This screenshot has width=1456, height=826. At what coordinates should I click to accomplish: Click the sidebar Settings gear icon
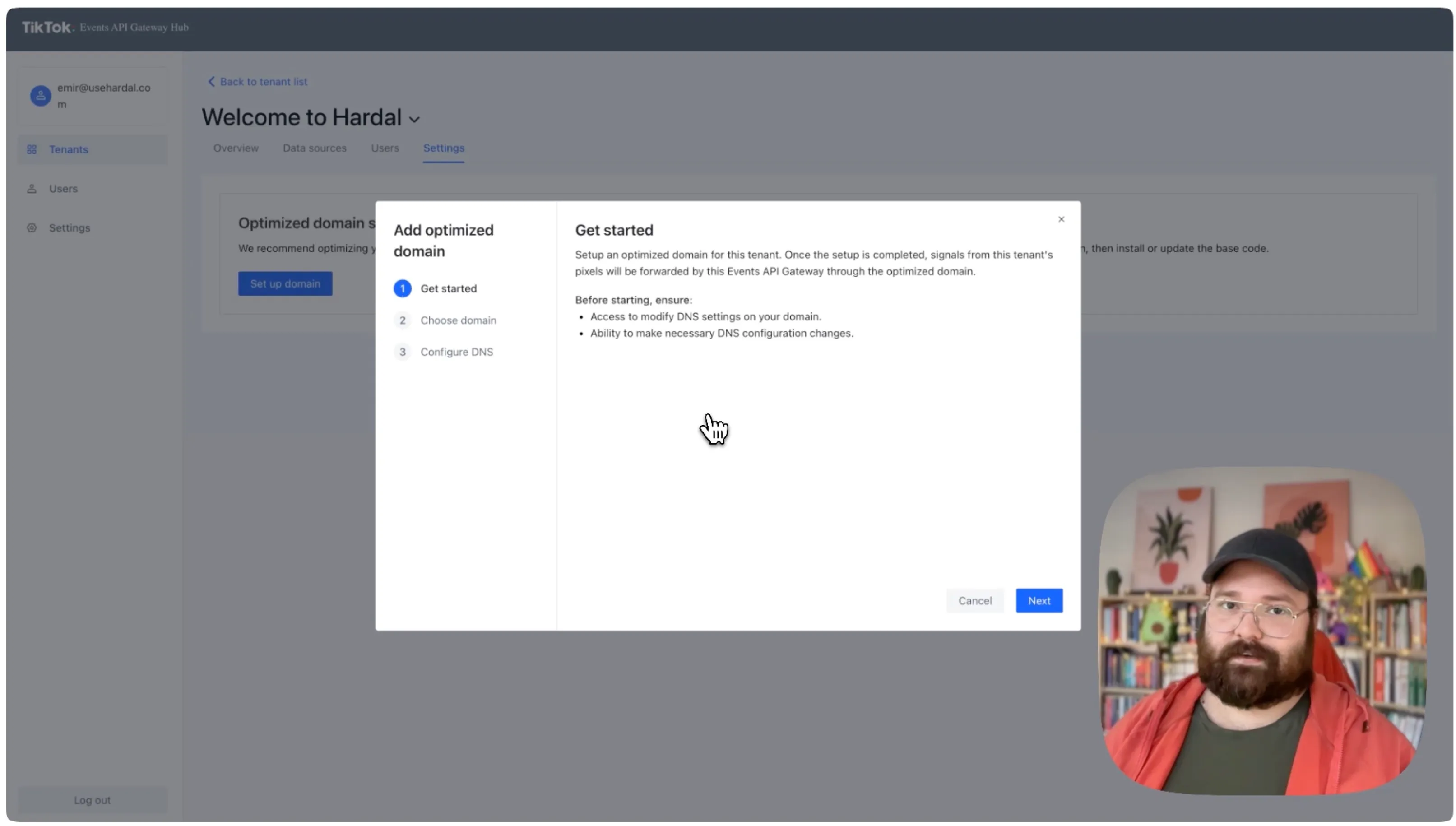tap(32, 227)
